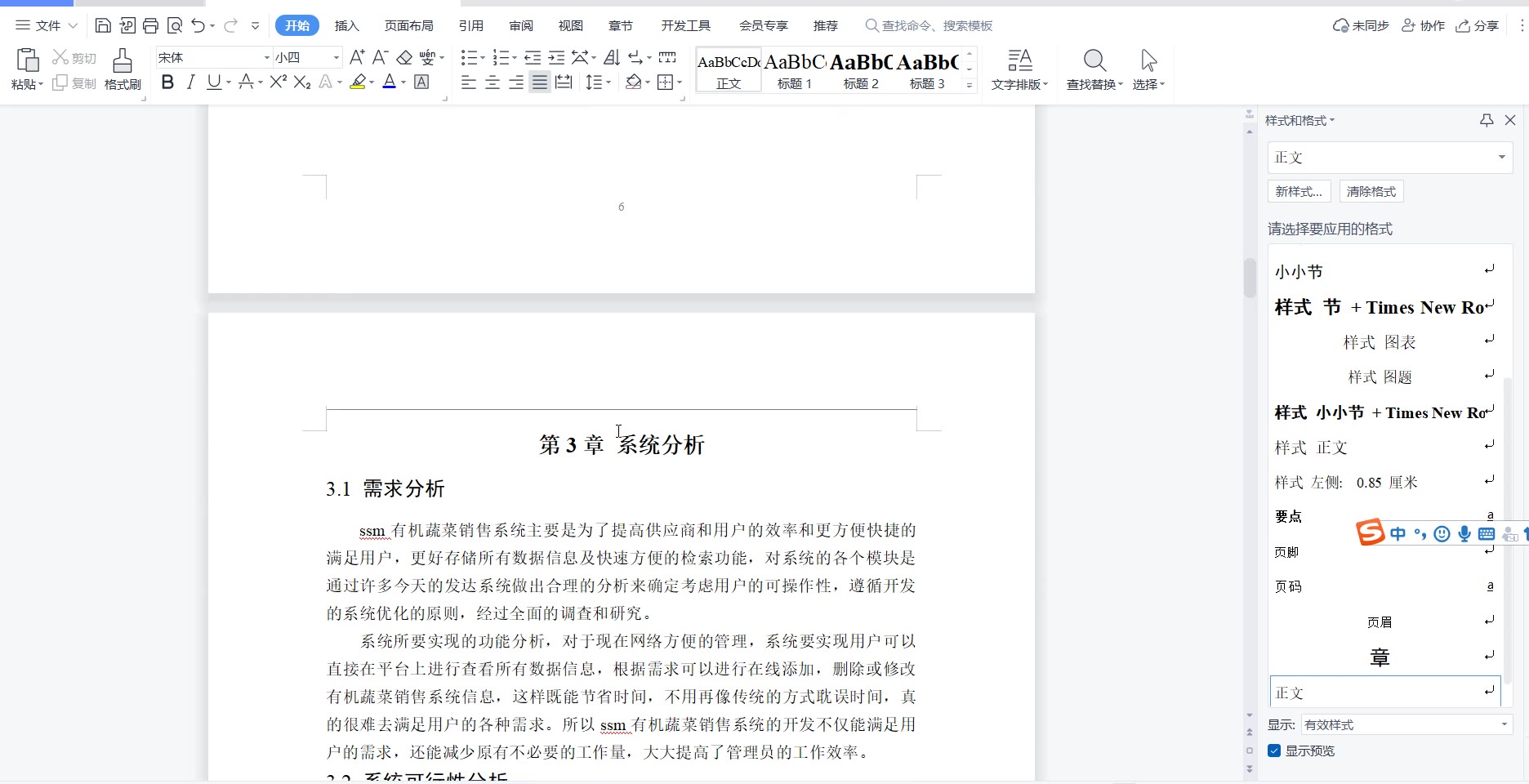Click the text highlight color swatch

358,82
